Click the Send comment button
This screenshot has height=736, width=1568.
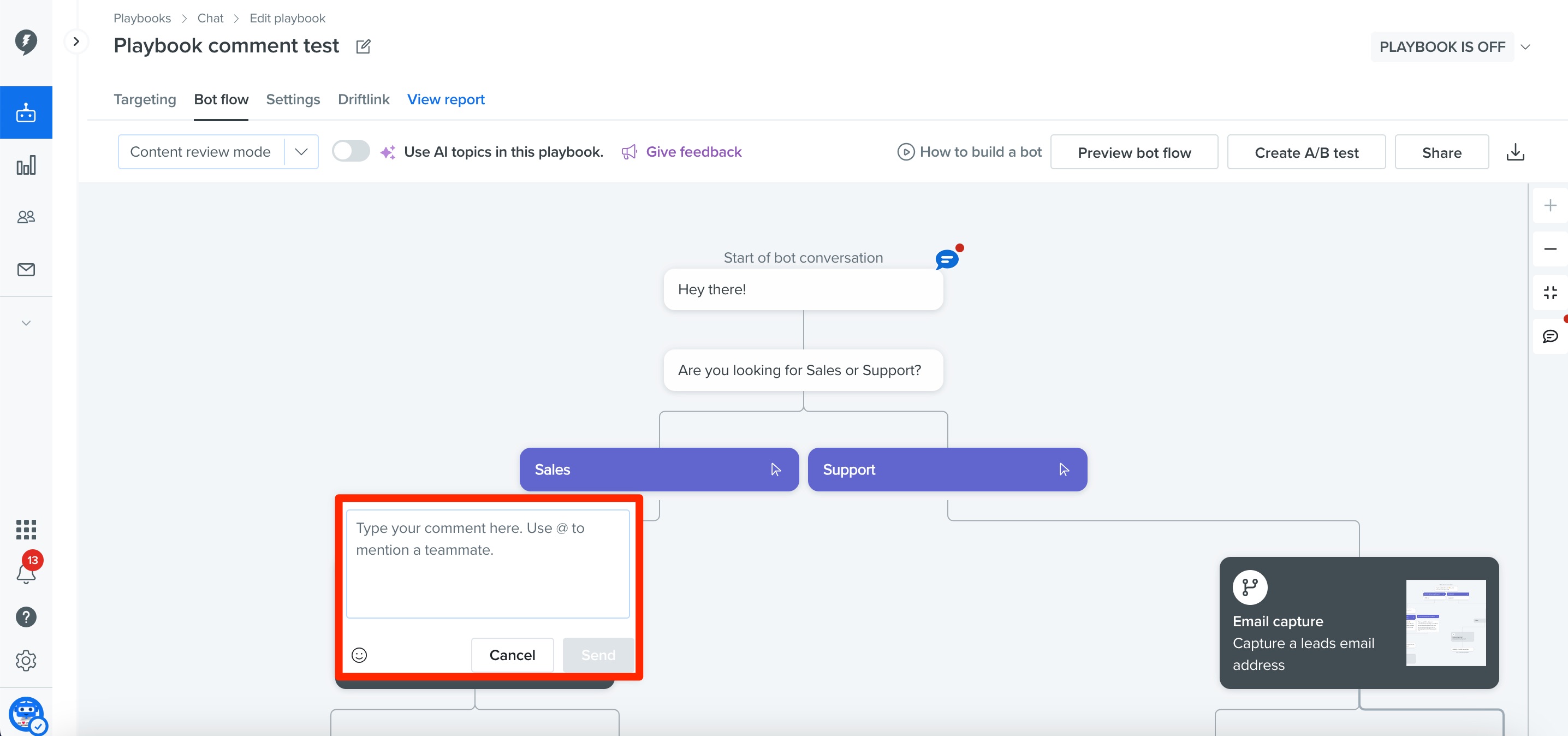click(x=598, y=655)
